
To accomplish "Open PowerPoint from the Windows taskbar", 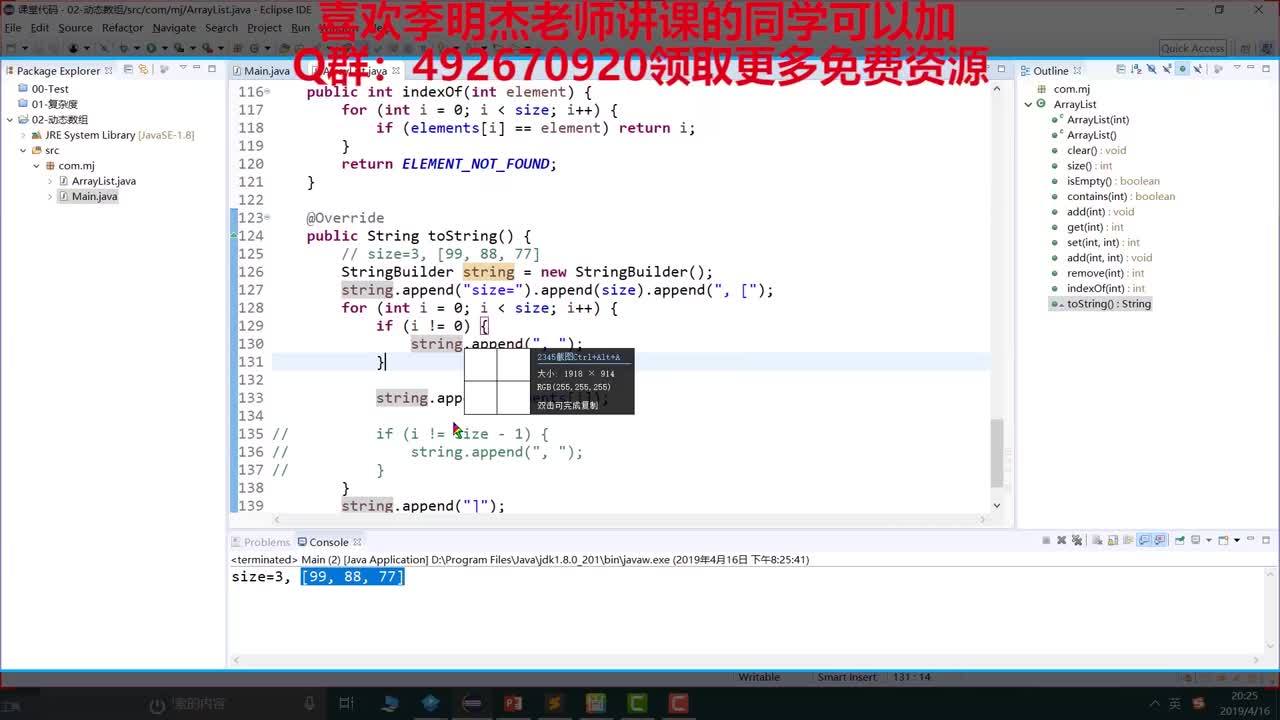I will (512, 704).
